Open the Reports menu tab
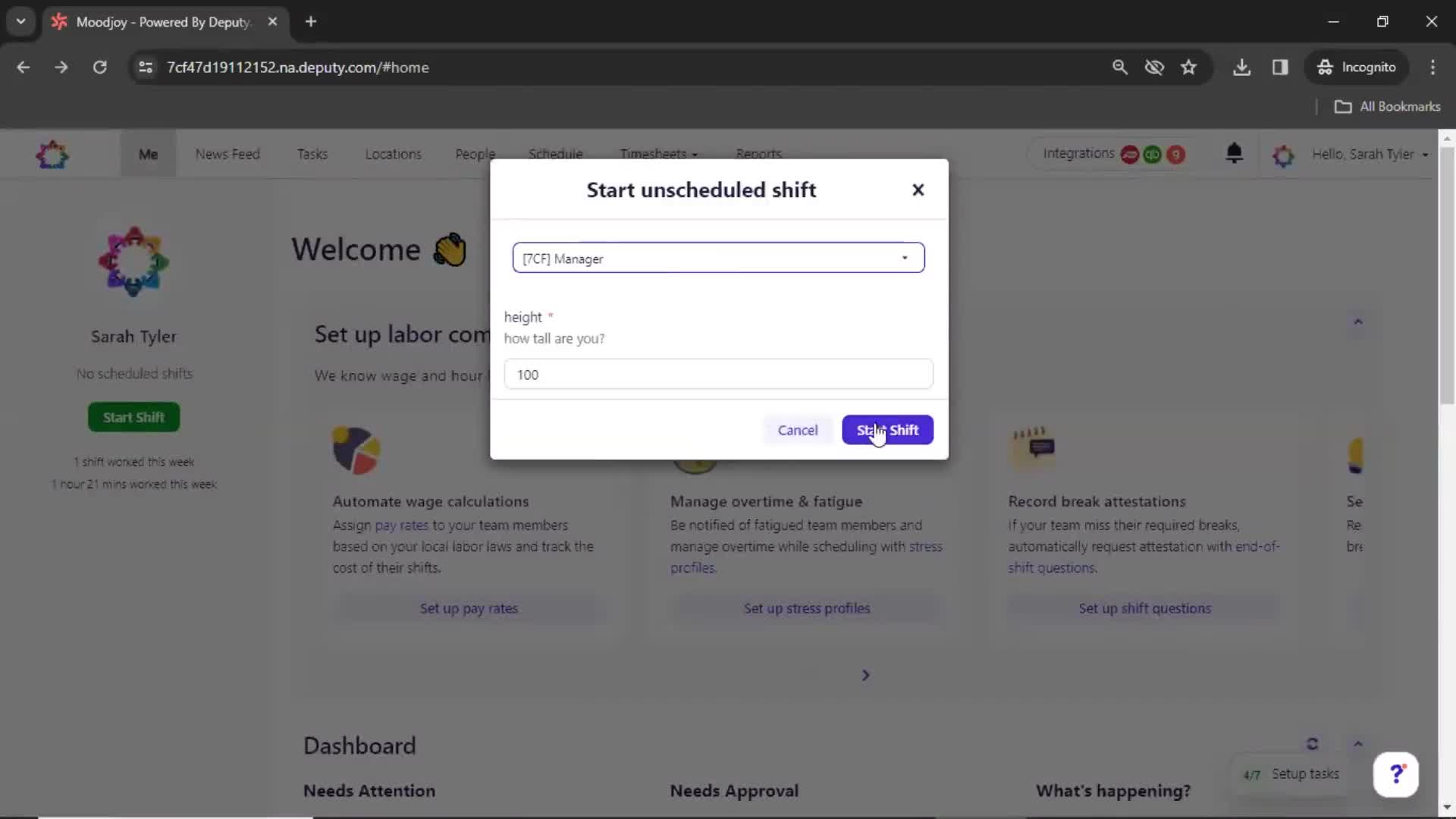 pos(760,154)
